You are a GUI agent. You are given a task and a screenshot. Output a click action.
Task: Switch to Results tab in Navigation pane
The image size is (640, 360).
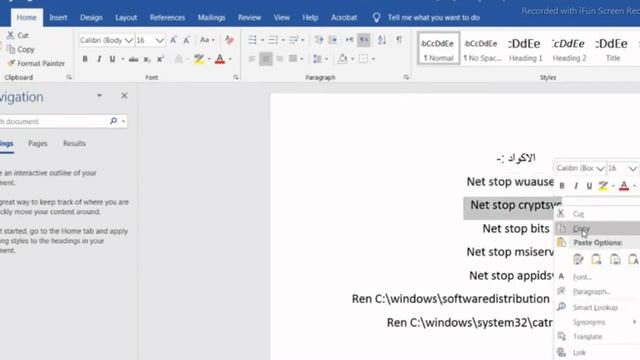coord(74,144)
